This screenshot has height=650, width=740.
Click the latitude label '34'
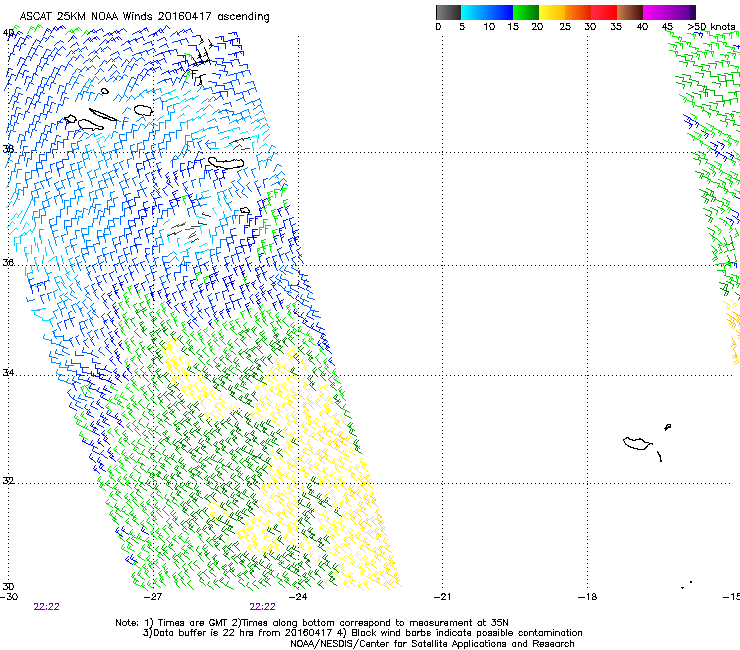(8, 373)
